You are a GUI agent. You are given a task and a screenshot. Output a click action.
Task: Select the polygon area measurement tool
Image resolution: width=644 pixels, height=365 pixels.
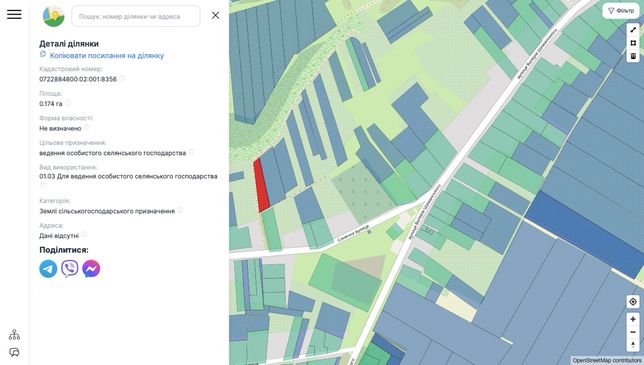(x=633, y=43)
